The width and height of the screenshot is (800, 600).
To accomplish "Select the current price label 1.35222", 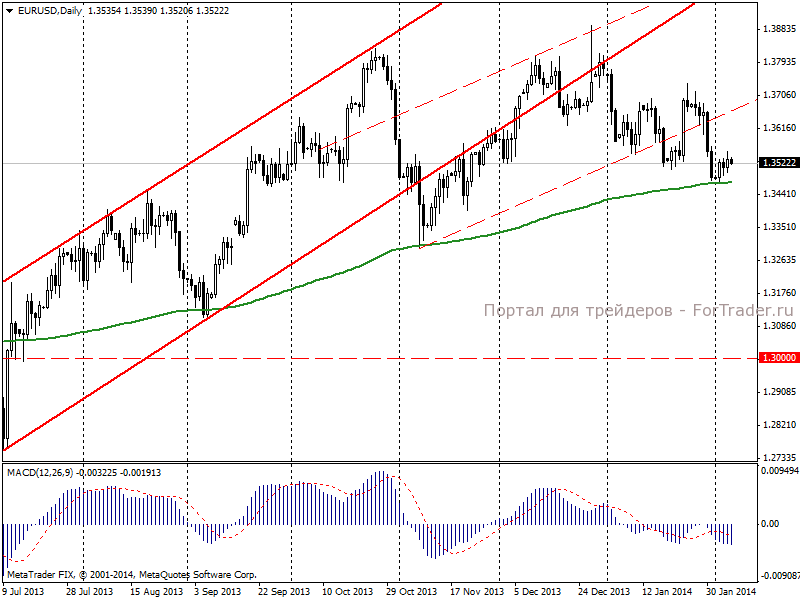I will [779, 163].
